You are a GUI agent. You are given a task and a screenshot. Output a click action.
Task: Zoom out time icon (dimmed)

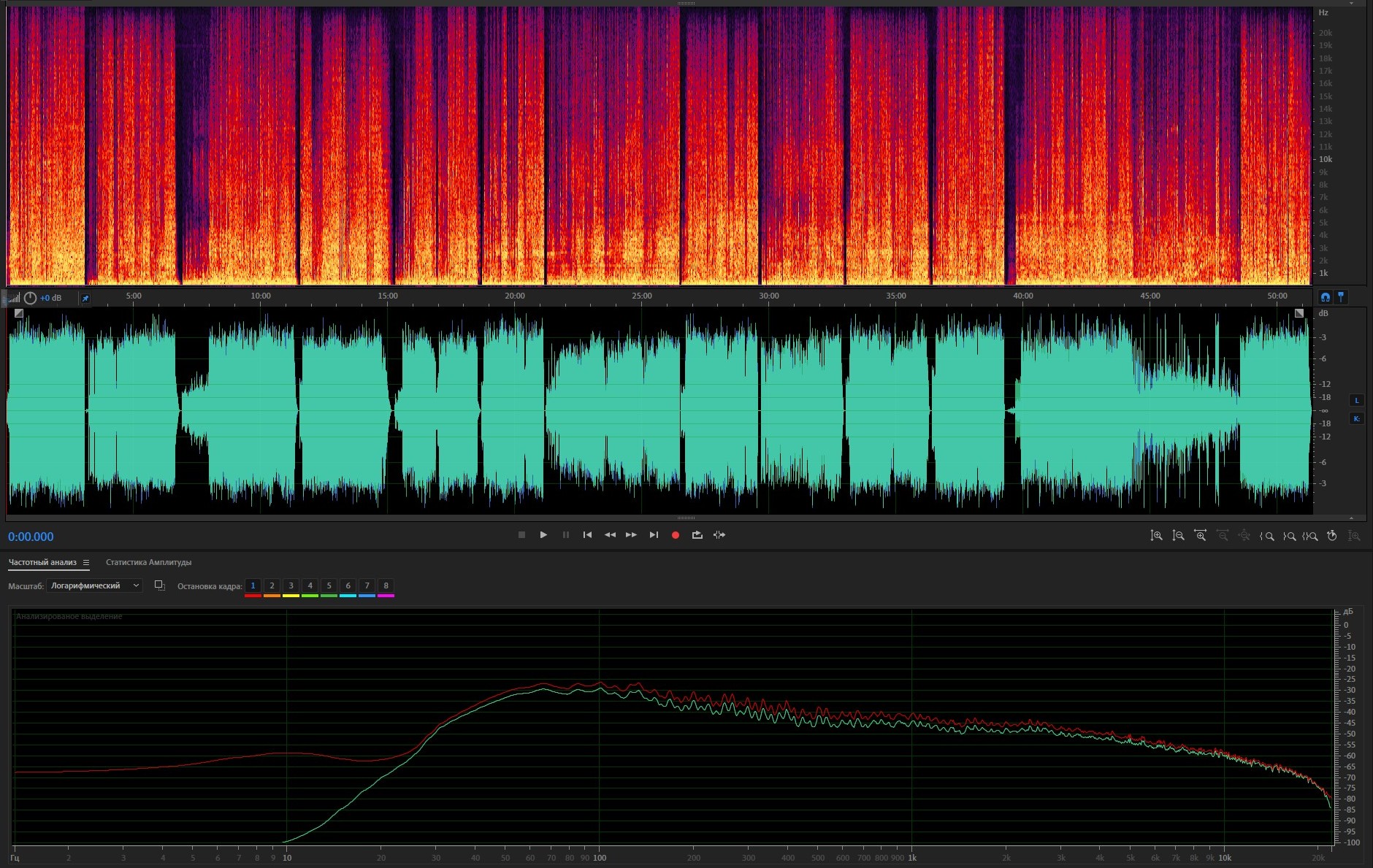[x=1223, y=536]
